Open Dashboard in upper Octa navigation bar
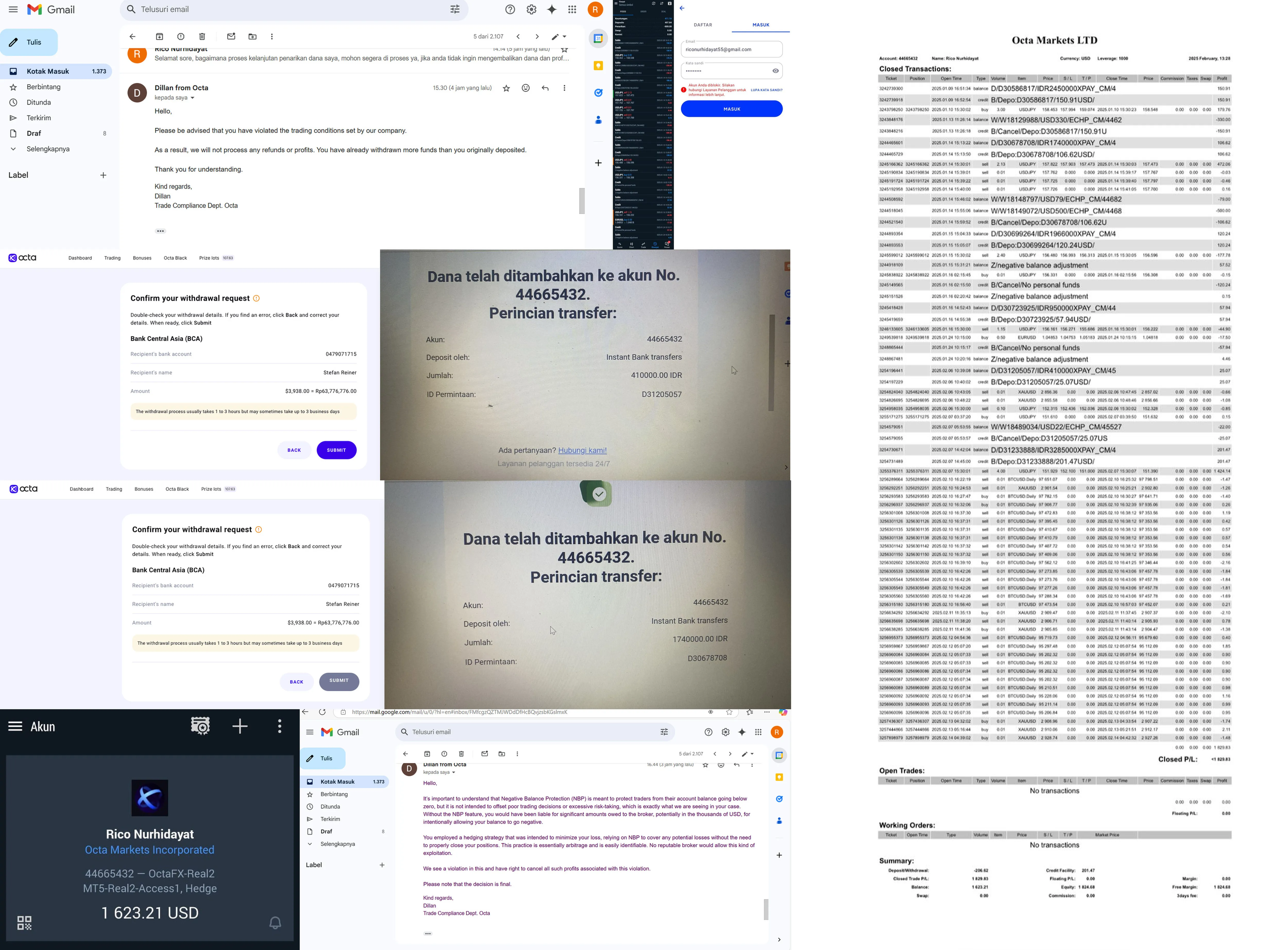Viewport: 1288px width, 950px height. point(80,258)
